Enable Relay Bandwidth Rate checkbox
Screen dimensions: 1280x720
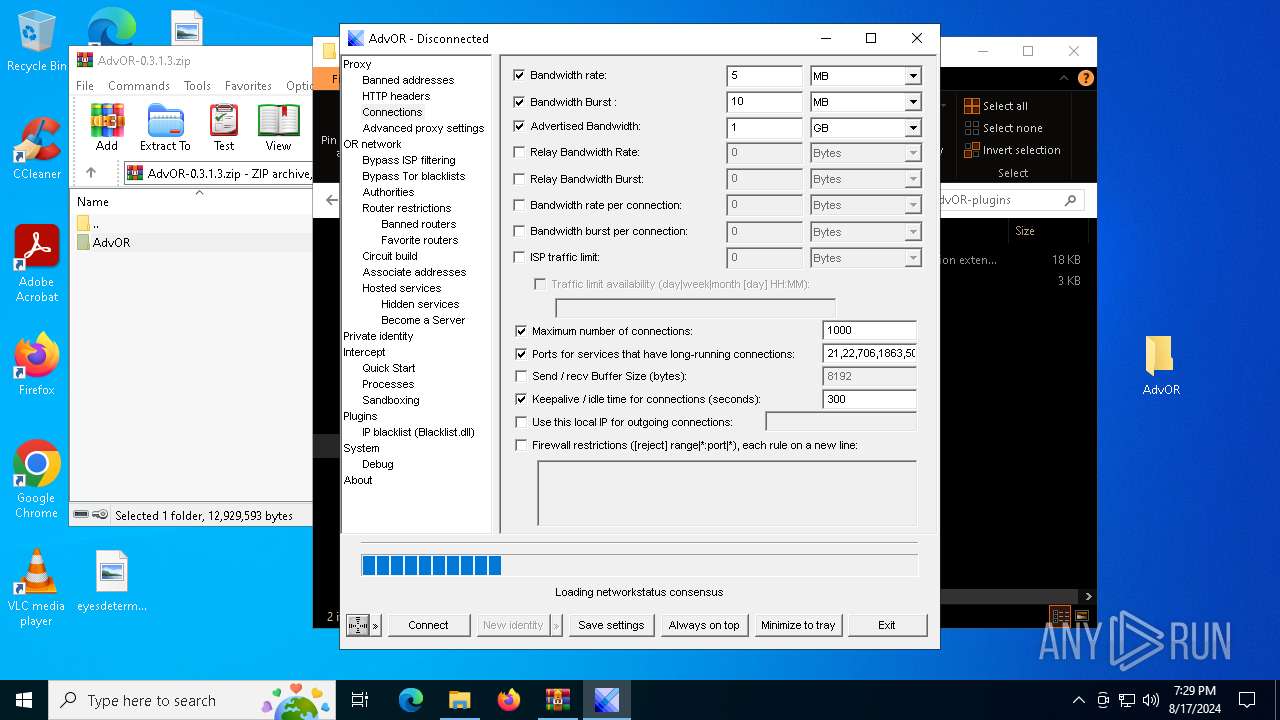[519, 153]
